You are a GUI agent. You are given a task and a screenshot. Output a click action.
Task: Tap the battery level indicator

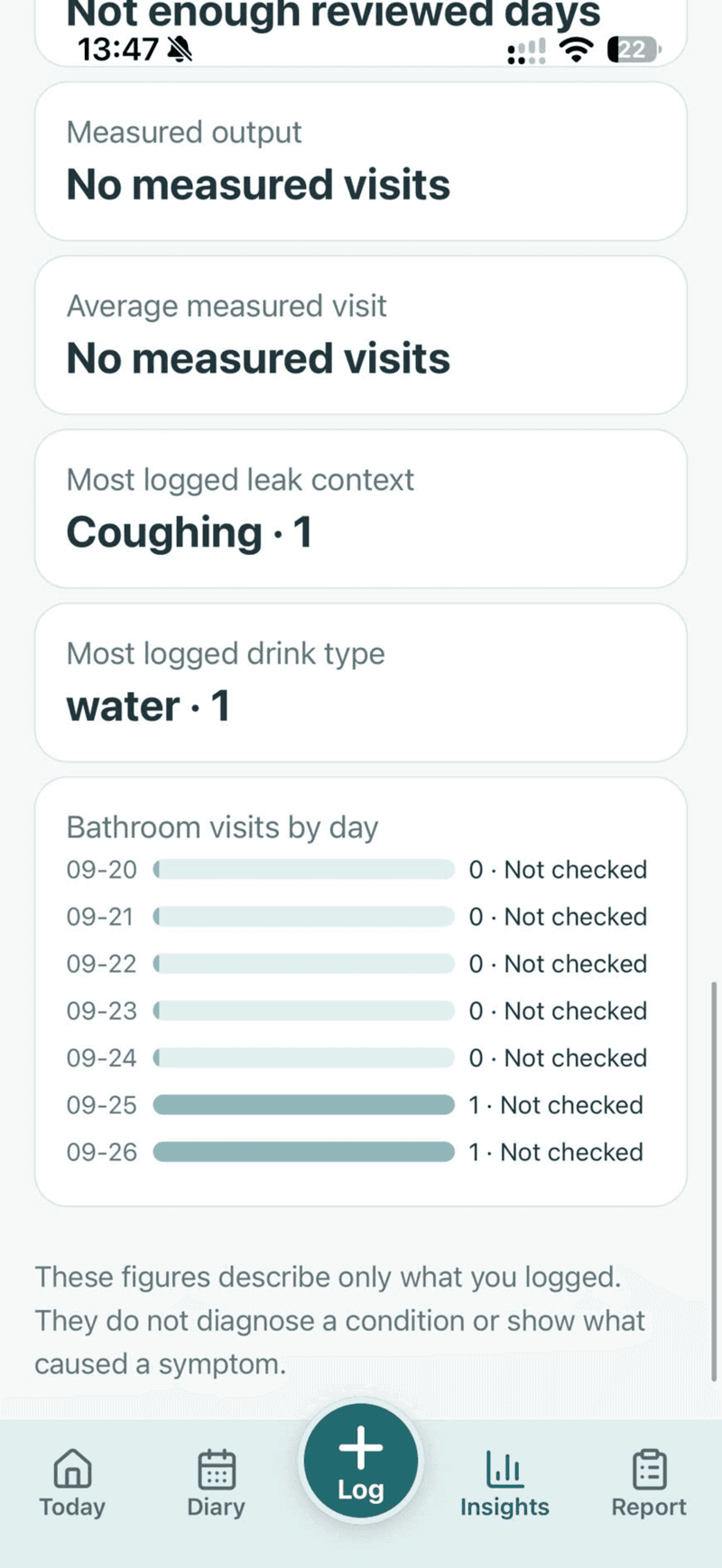tap(634, 50)
